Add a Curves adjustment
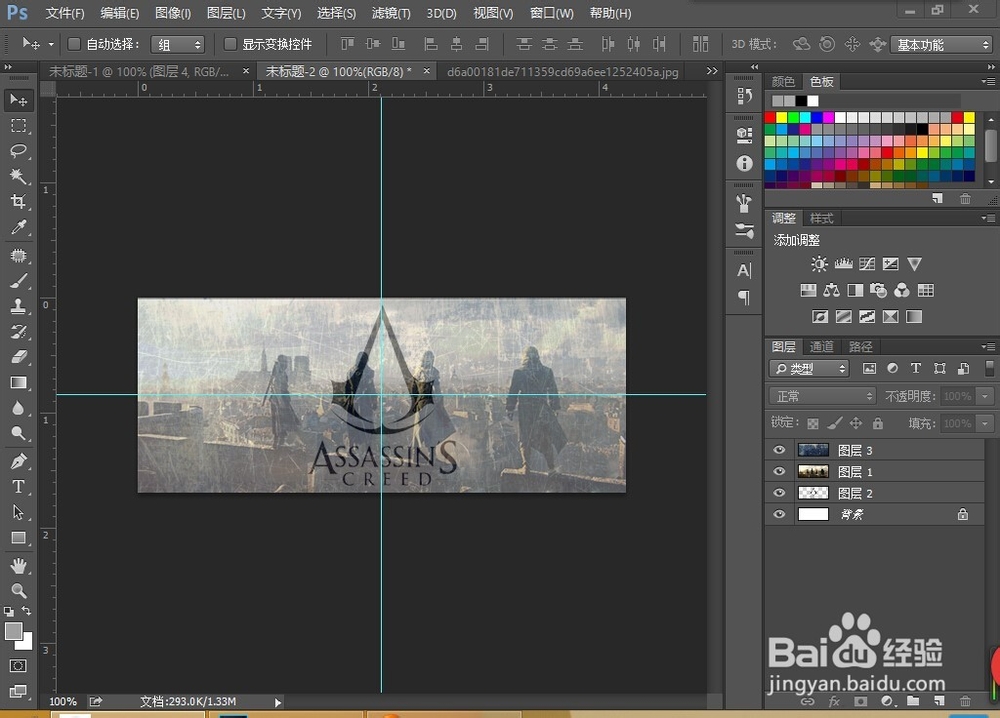This screenshot has height=718, width=1000. point(867,264)
